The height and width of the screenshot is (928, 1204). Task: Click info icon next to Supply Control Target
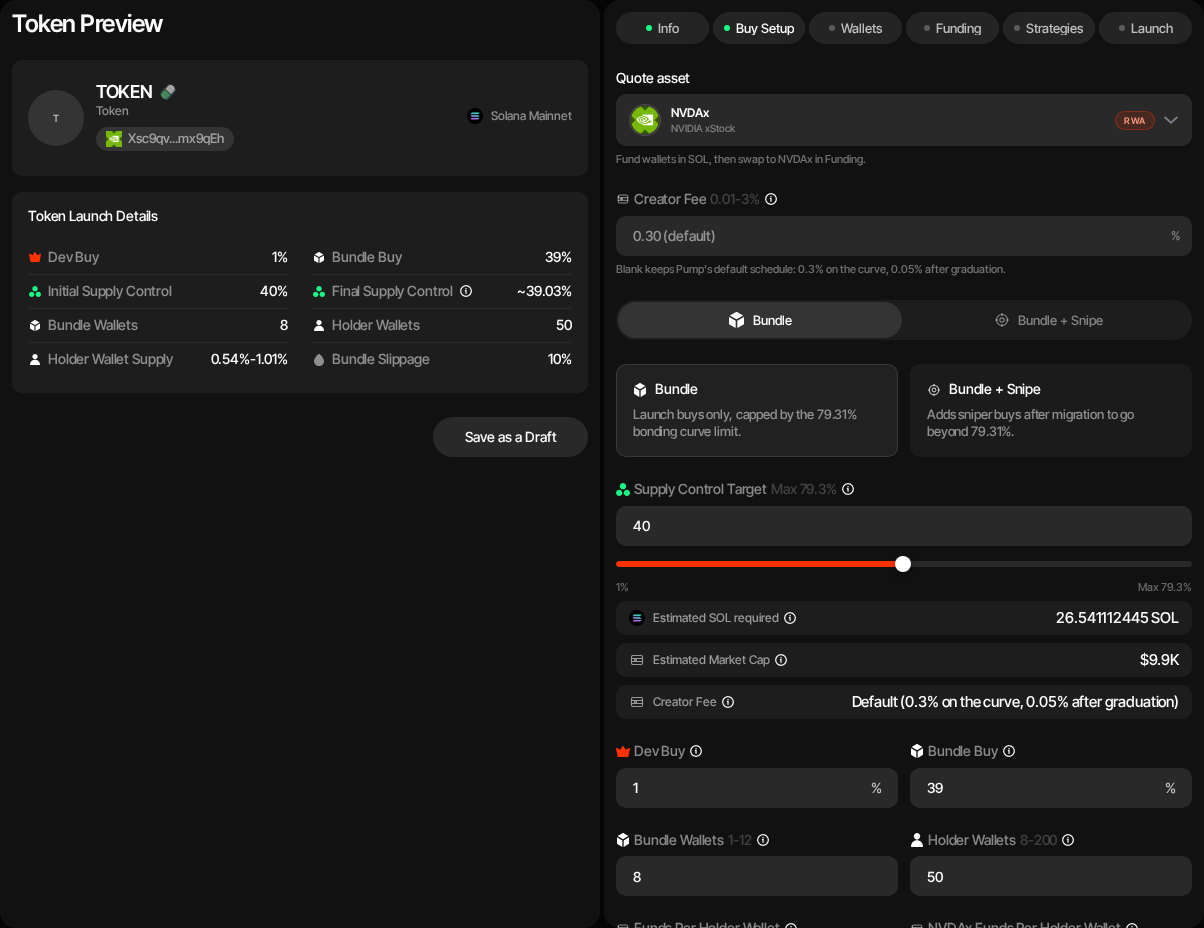(848, 489)
